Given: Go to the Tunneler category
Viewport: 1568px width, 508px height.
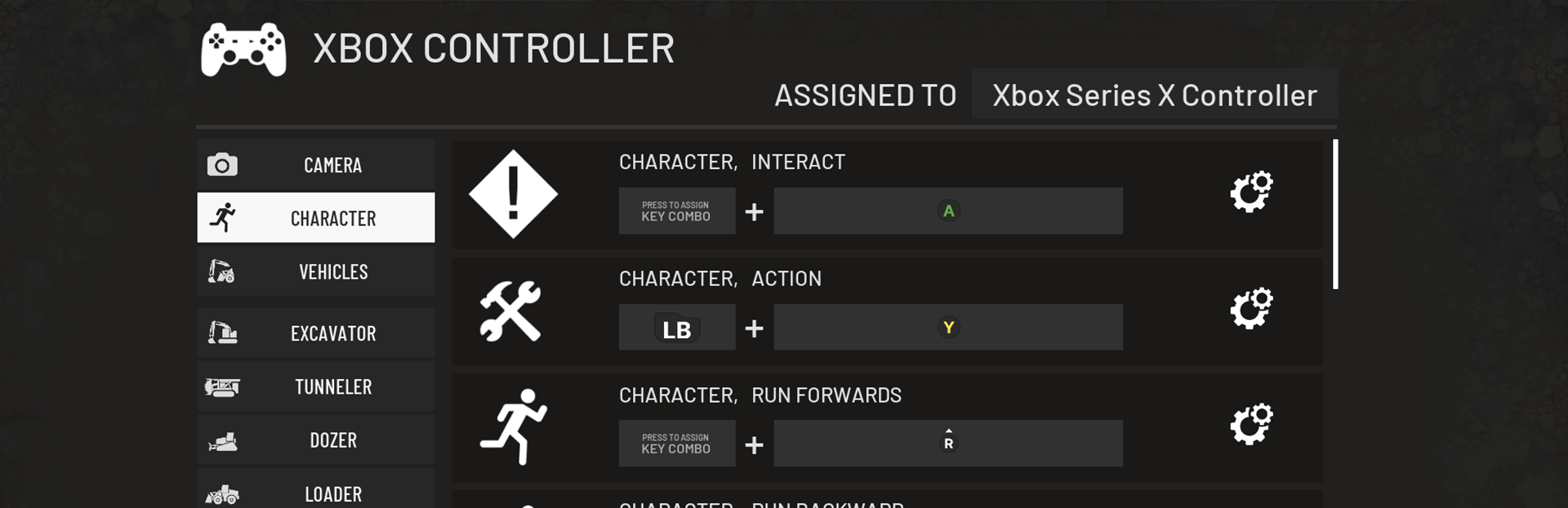Looking at the screenshot, I should [x=316, y=386].
